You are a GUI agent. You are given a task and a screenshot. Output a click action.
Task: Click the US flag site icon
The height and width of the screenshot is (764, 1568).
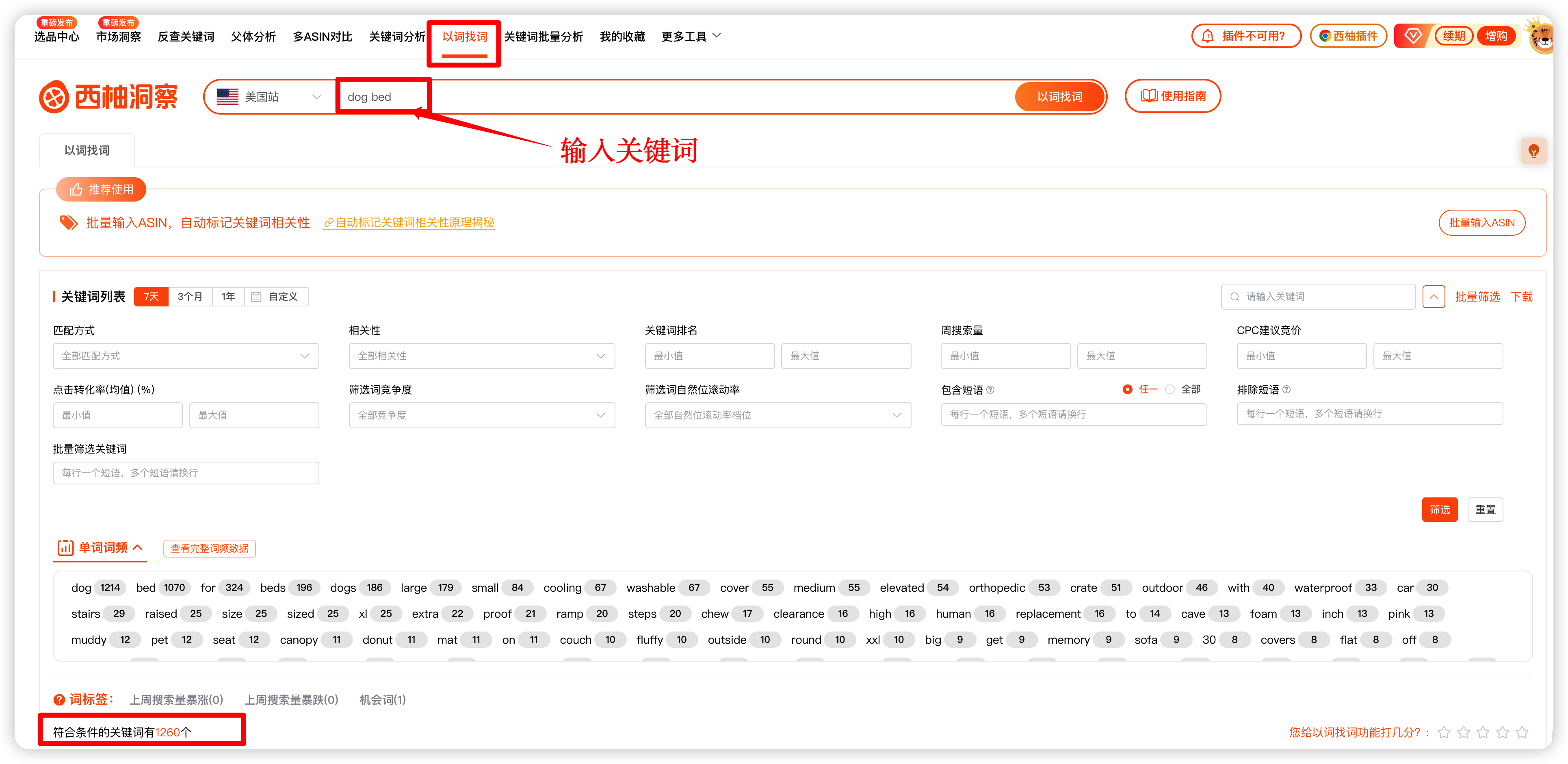click(227, 97)
